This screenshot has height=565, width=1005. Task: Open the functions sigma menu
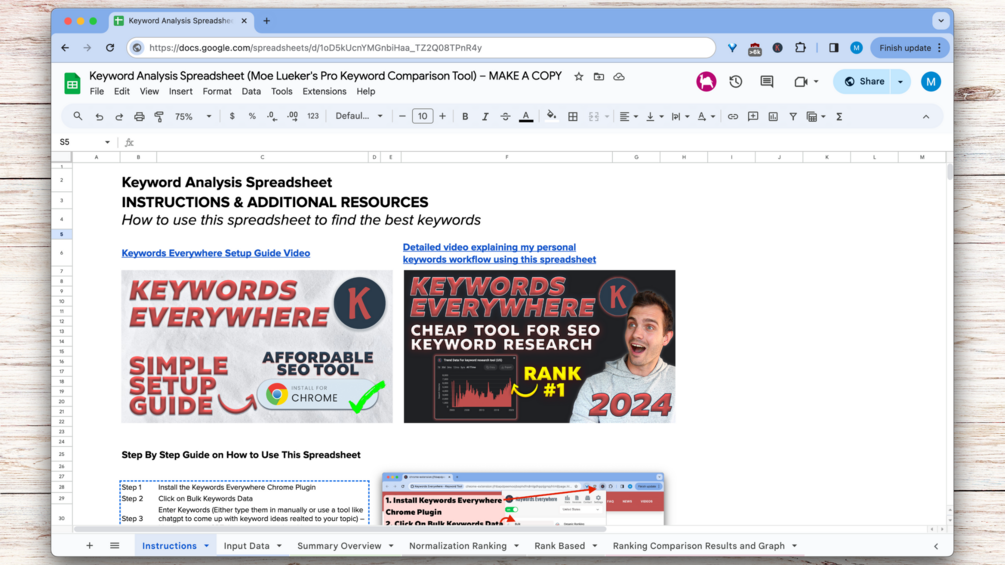pyautogui.click(x=838, y=117)
